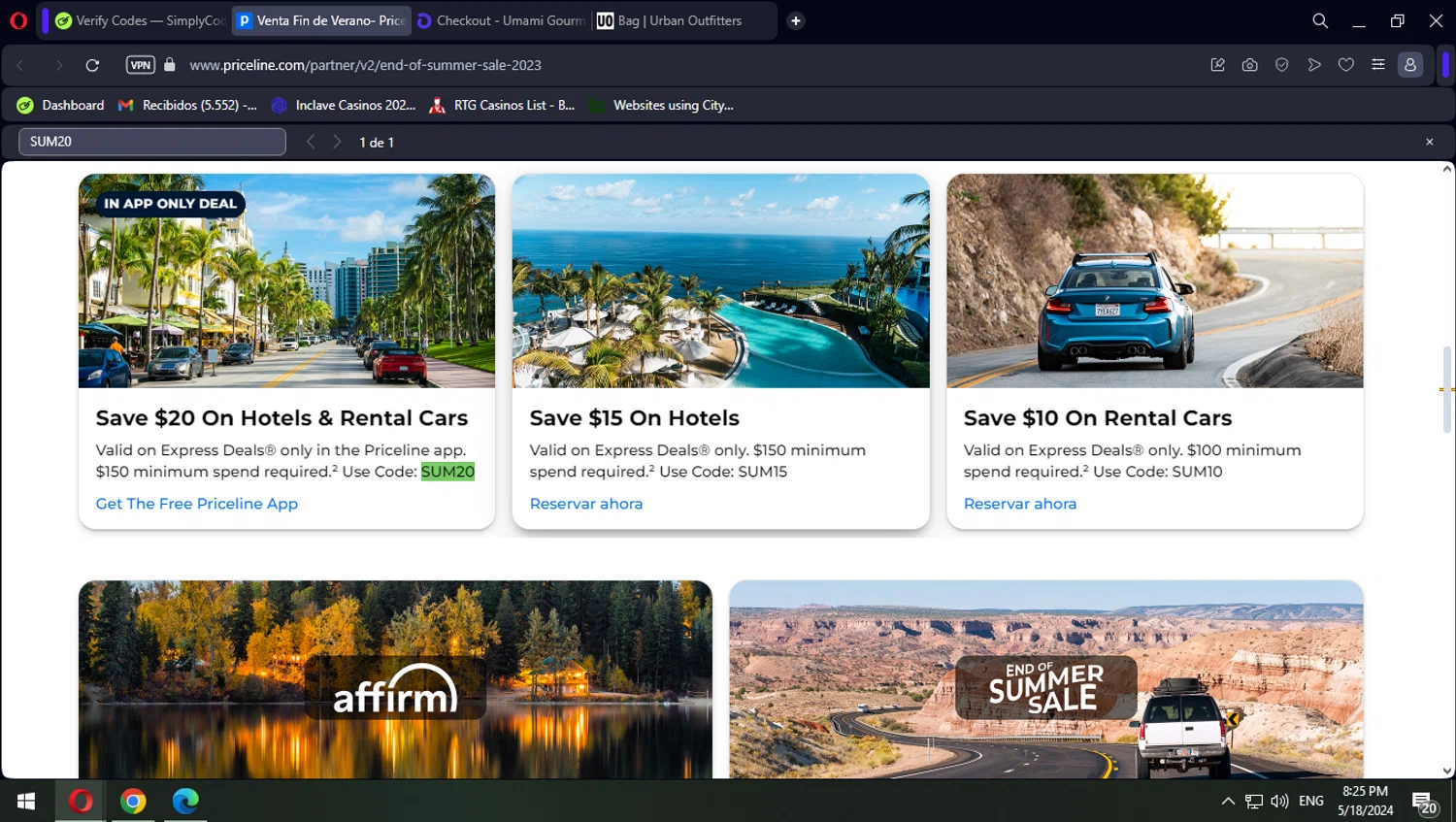Screen dimensions: 1456x822
Task: Click the scrollbar up arrow
Action: coord(1446,169)
